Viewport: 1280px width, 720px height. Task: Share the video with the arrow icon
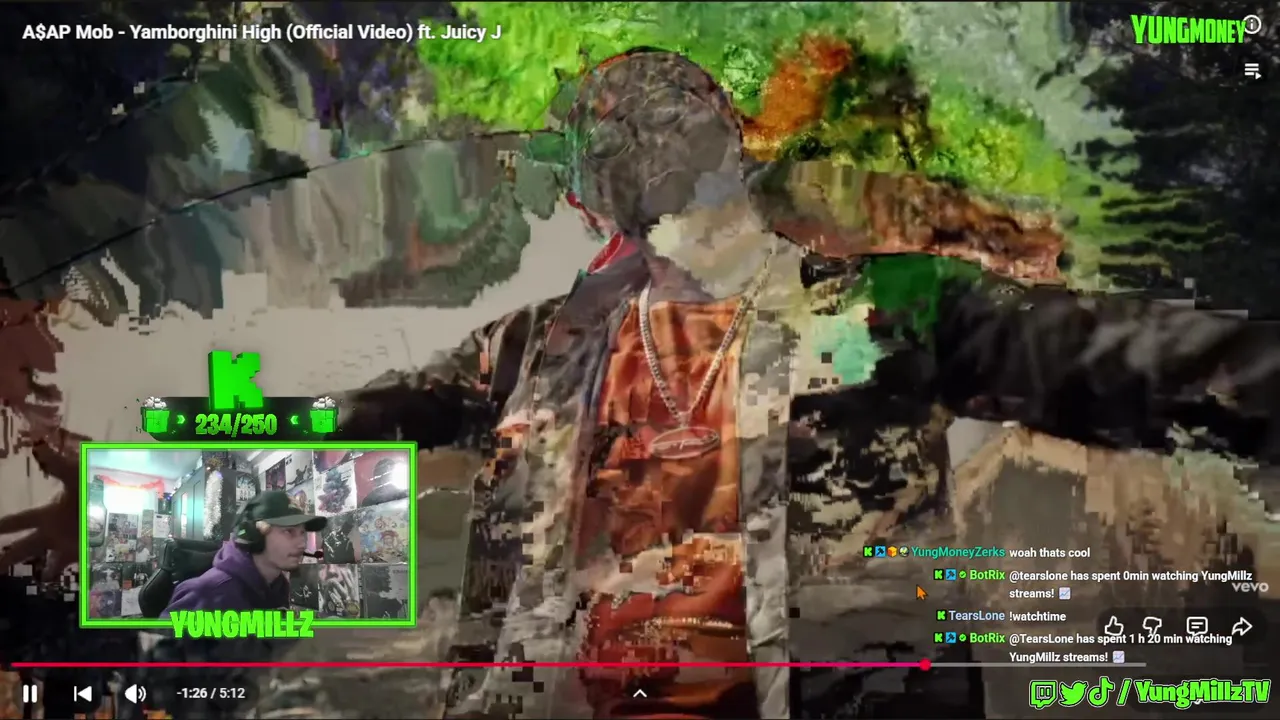[1241, 627]
